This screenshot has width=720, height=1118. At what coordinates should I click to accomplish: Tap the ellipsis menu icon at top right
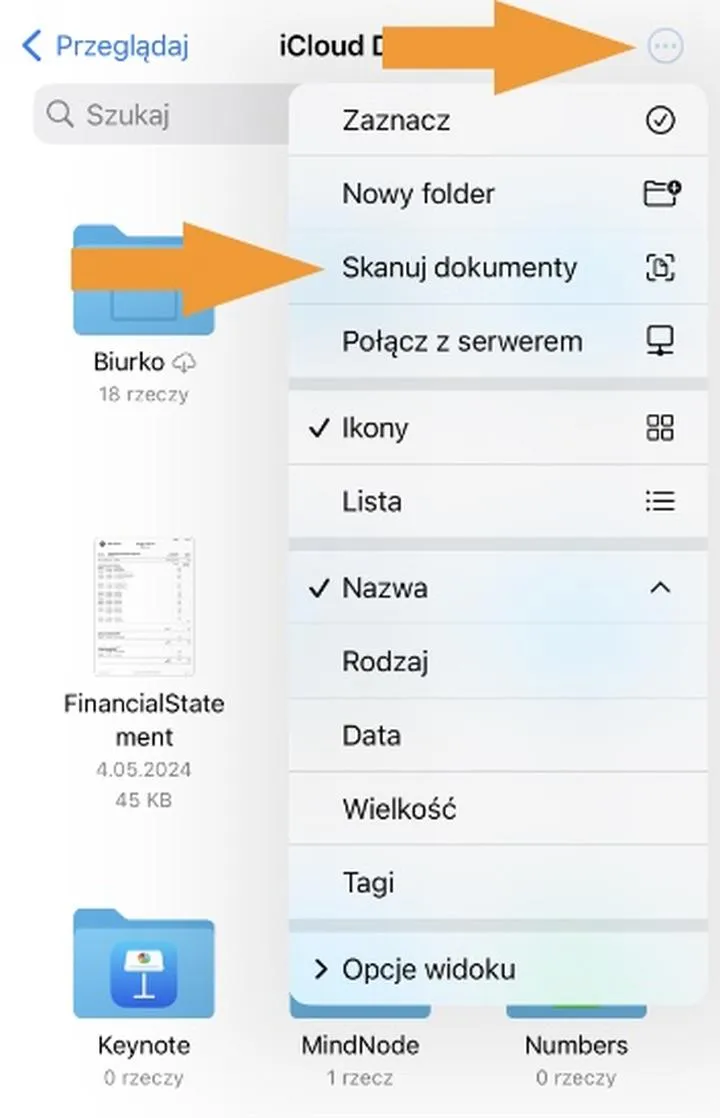pos(665,46)
